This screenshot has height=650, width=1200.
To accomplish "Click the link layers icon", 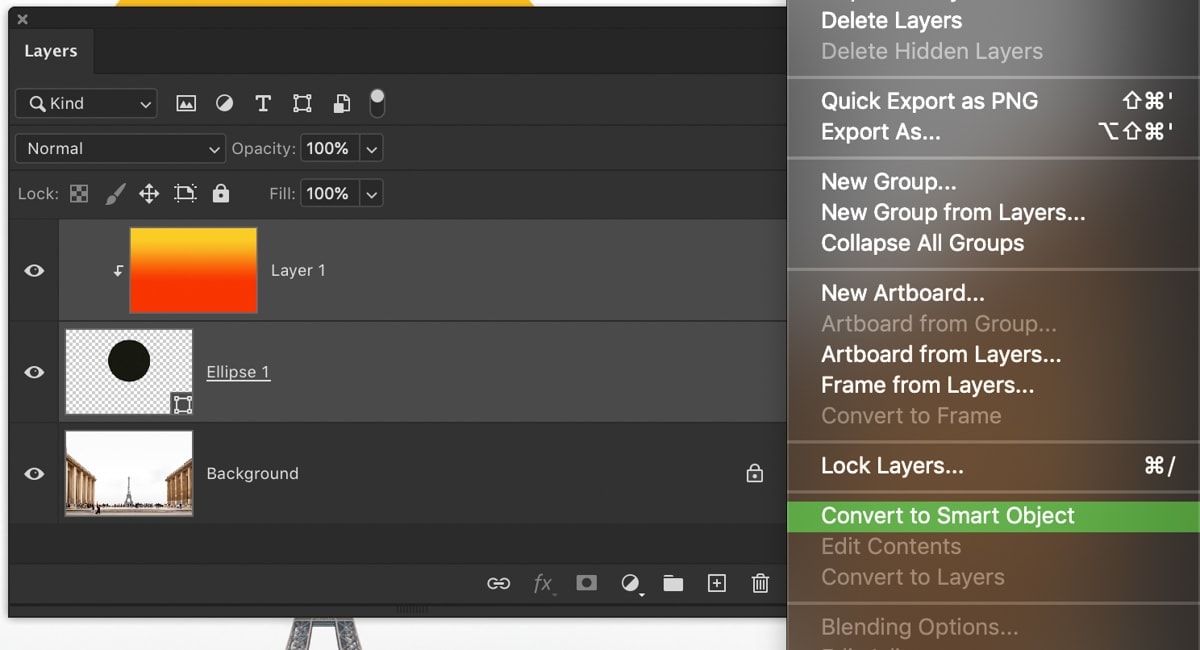I will tap(498, 583).
